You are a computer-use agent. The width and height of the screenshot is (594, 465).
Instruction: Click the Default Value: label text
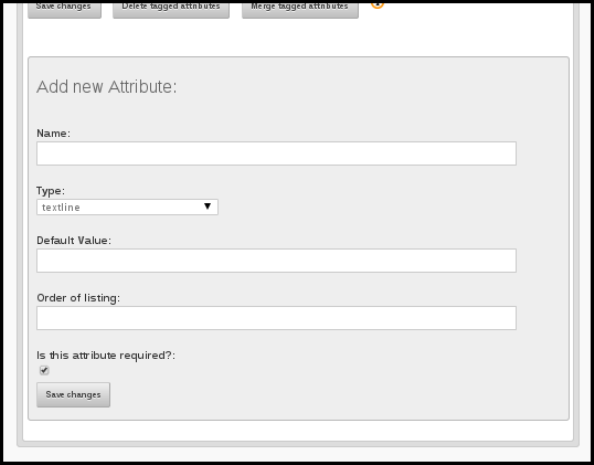click(x=74, y=241)
